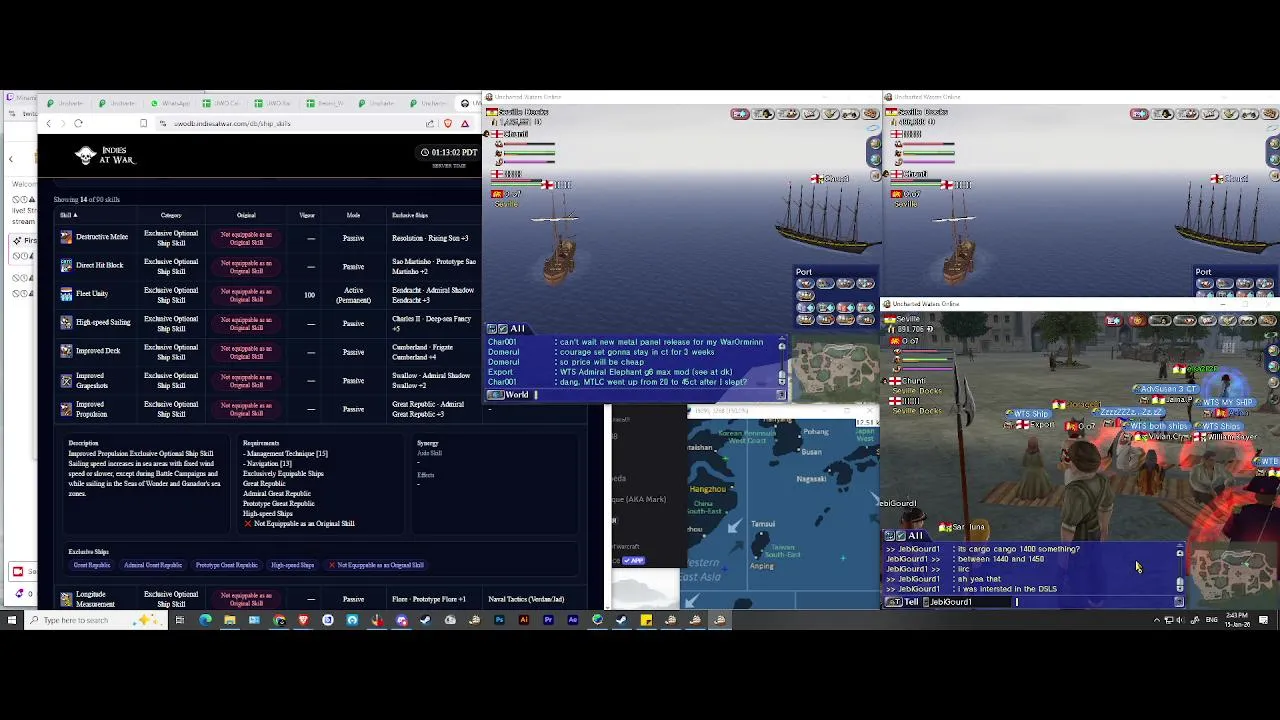Image resolution: width=1280 pixels, height=720 pixels.
Task: Open the Brave shields icon
Action: click(x=448, y=123)
